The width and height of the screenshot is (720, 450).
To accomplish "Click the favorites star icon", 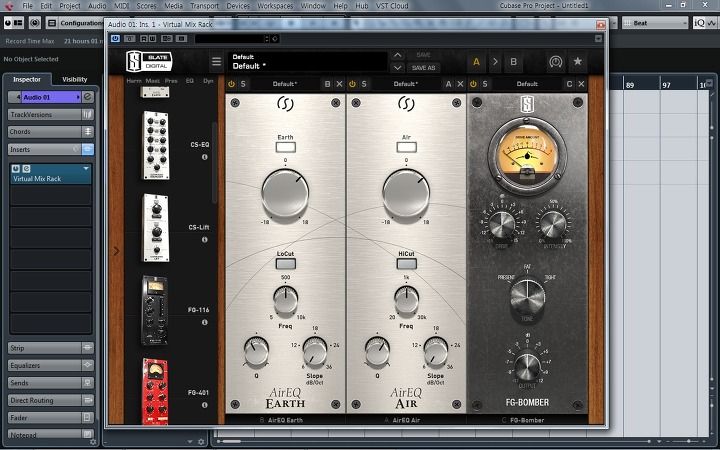I will (578, 61).
